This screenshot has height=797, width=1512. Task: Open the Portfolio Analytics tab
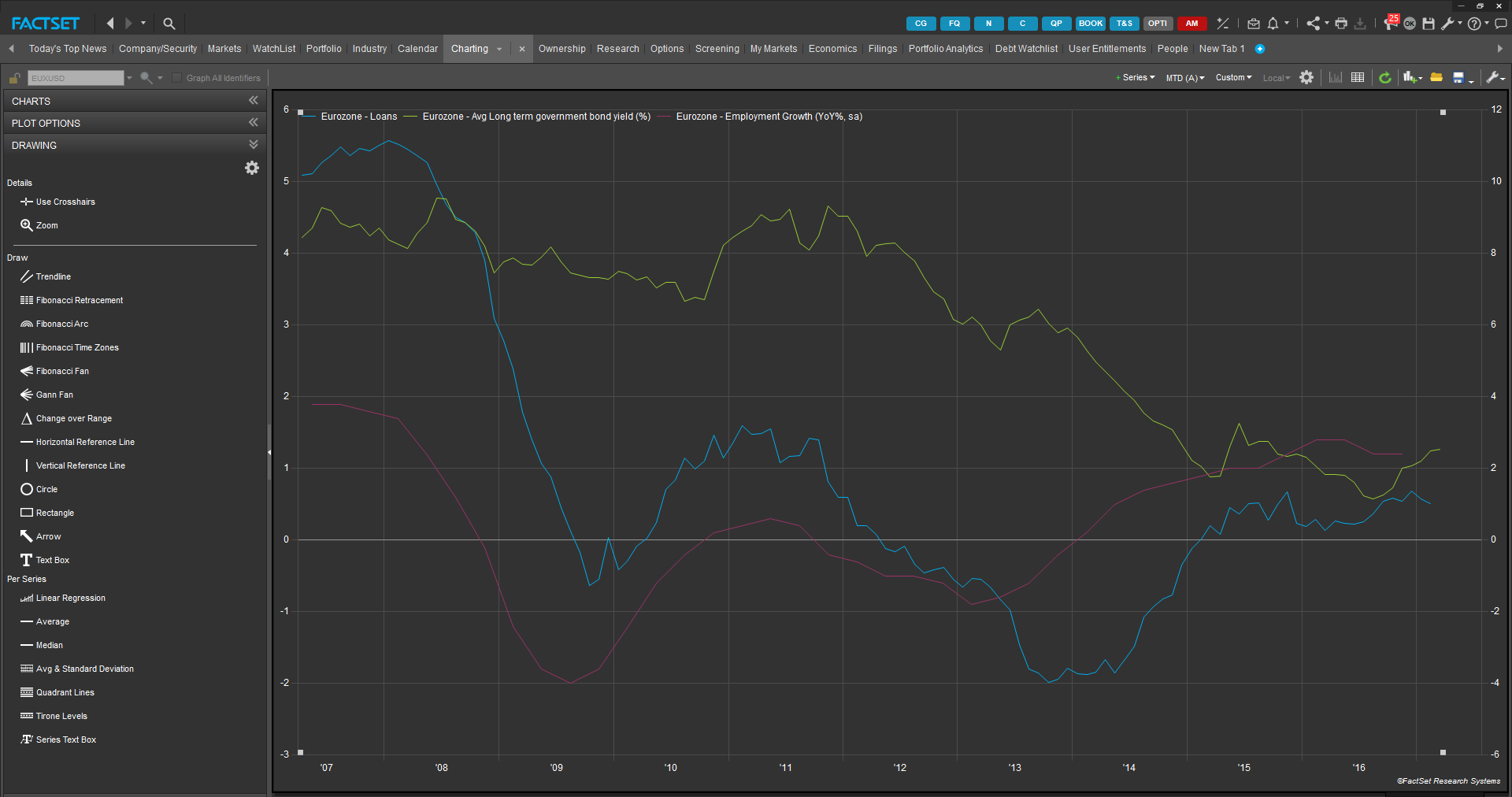[945, 49]
